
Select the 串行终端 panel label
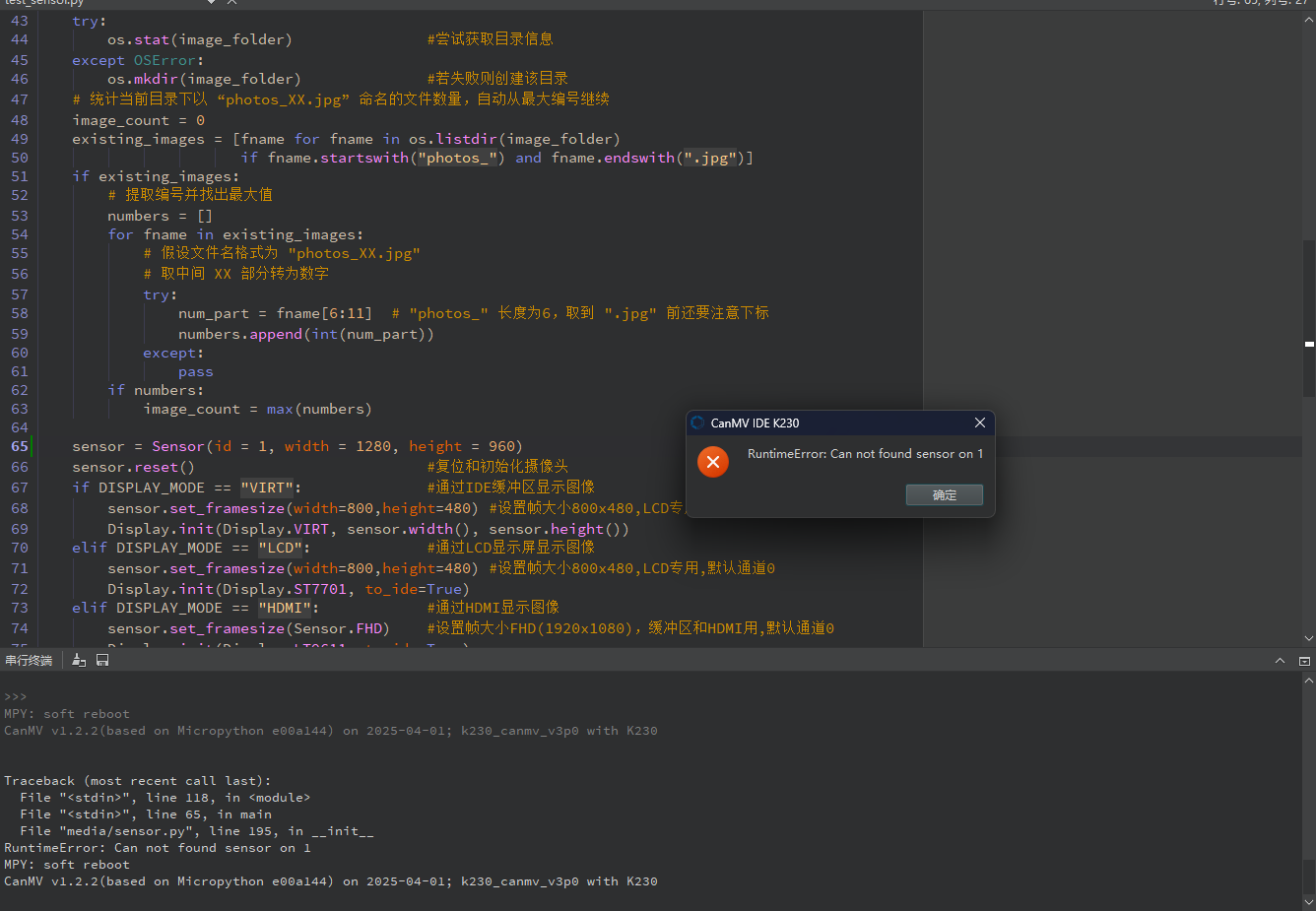pyautogui.click(x=29, y=660)
